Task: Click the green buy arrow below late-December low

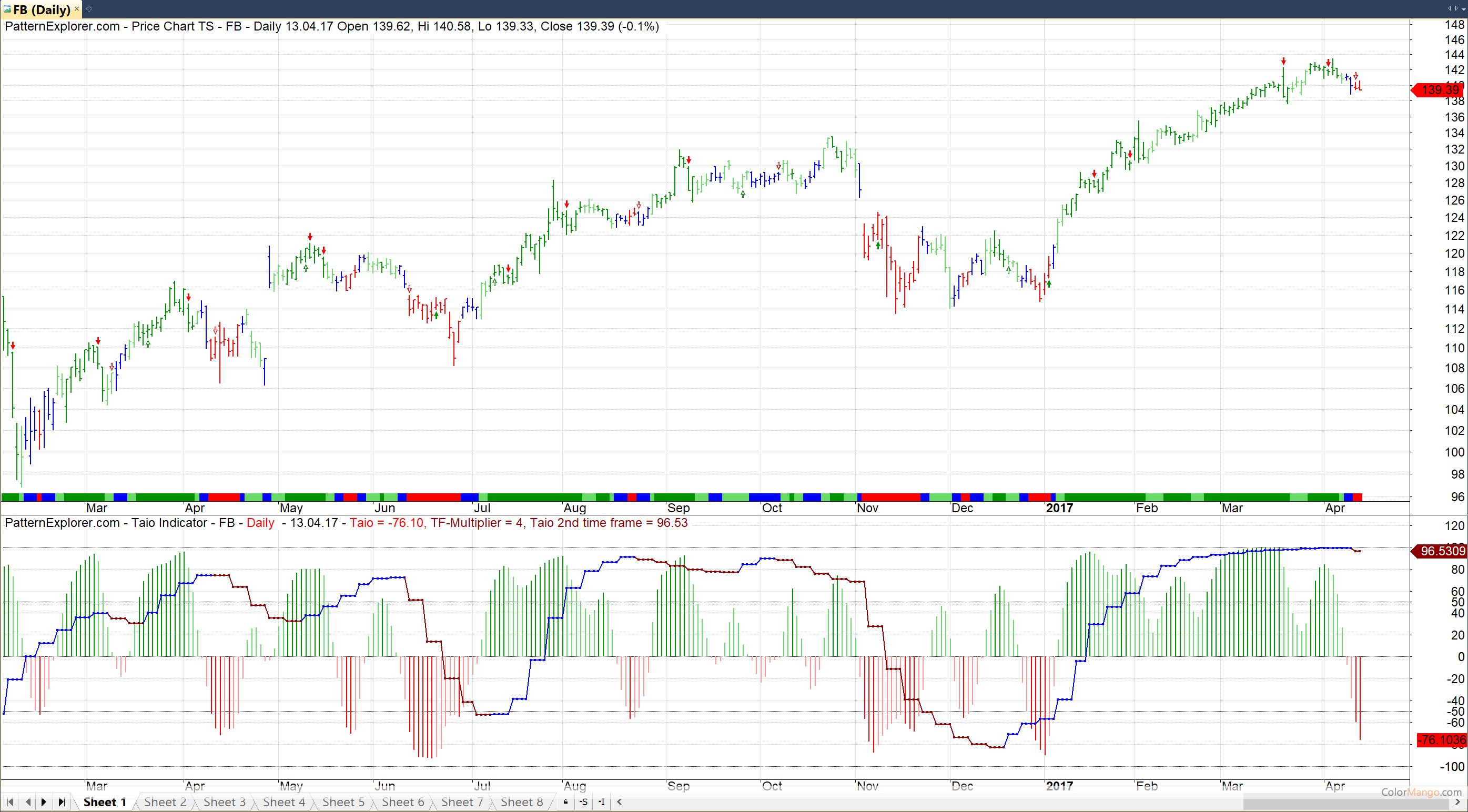Action: 1049,283
